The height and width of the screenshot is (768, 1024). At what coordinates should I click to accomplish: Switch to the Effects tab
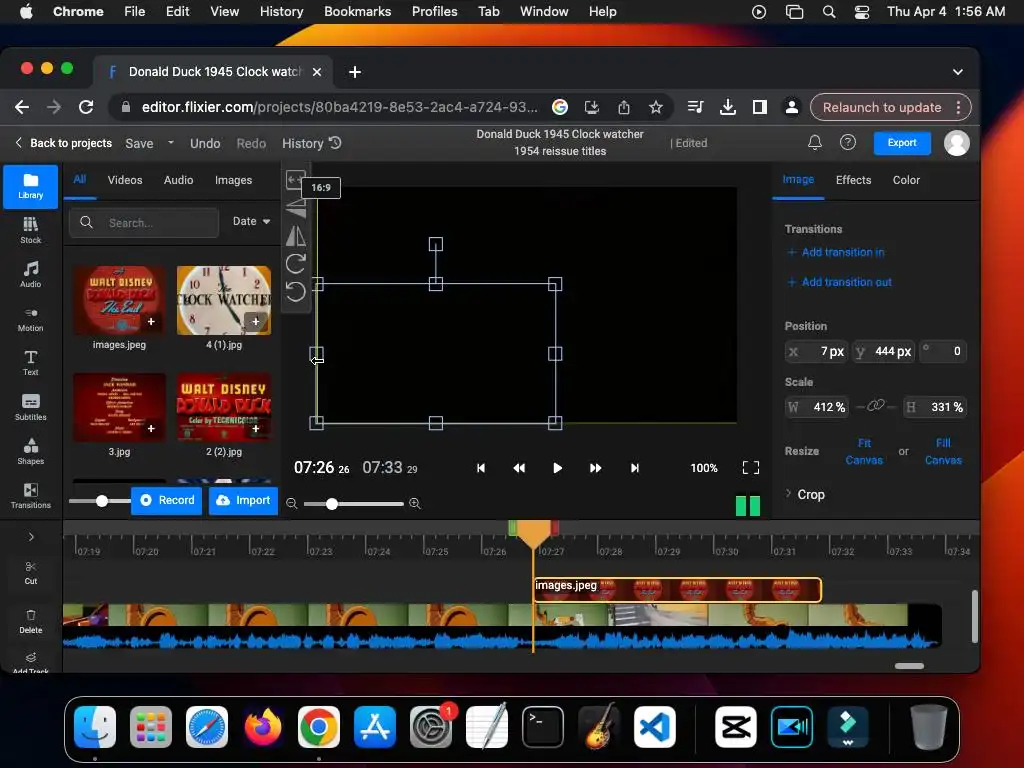(x=853, y=180)
